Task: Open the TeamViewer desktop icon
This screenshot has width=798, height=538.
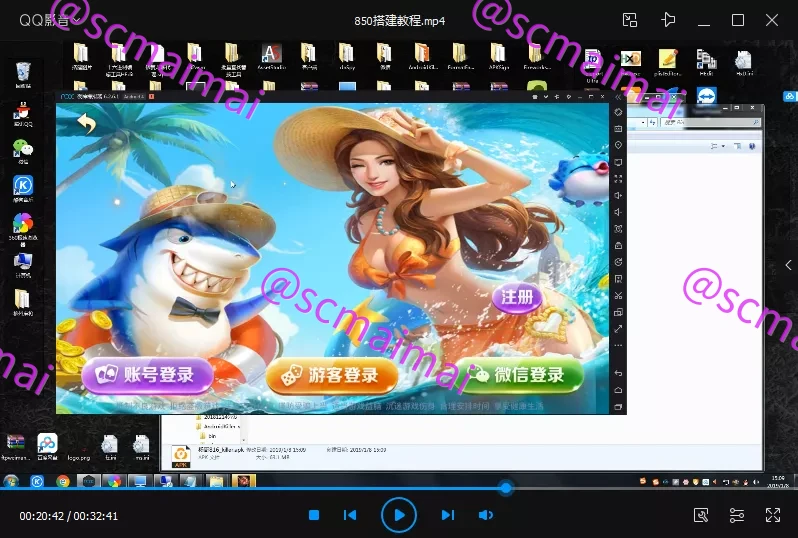Action: 706,96
